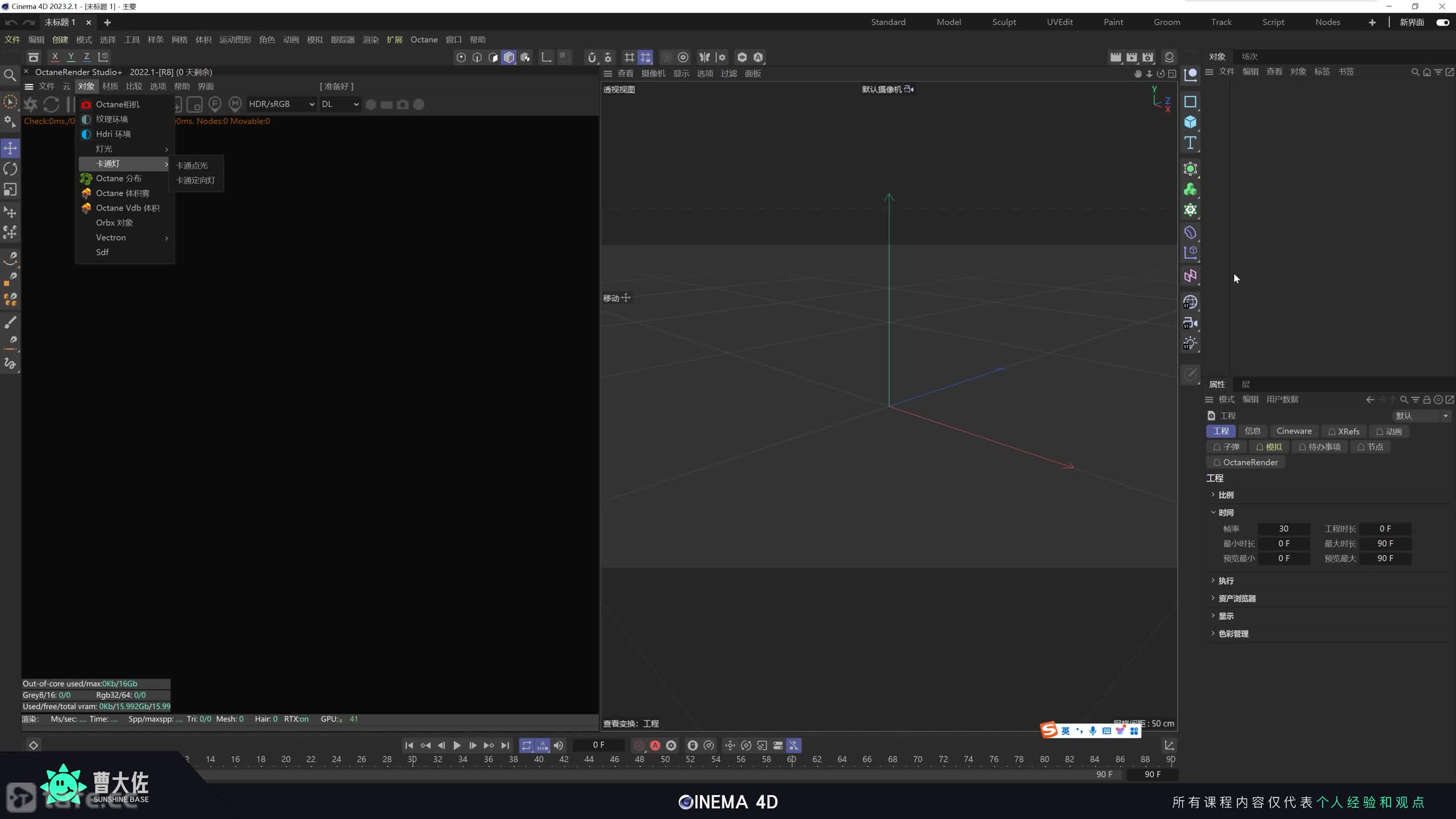This screenshot has width=1456, height=819.
Task: Choose Hdri 环境 in the object menu
Action: click(113, 134)
